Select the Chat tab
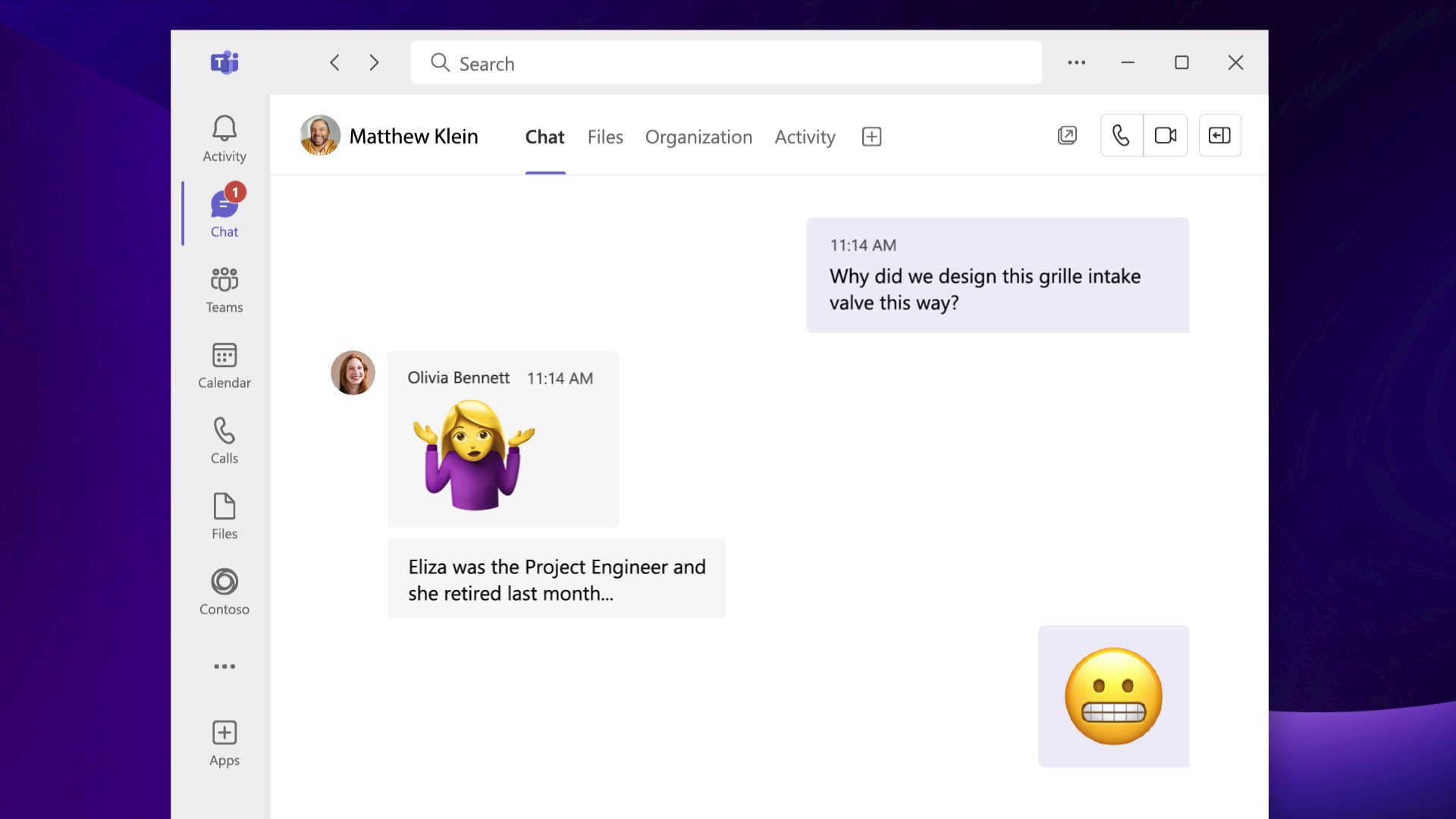Image resolution: width=1456 pixels, height=819 pixels. tap(544, 137)
